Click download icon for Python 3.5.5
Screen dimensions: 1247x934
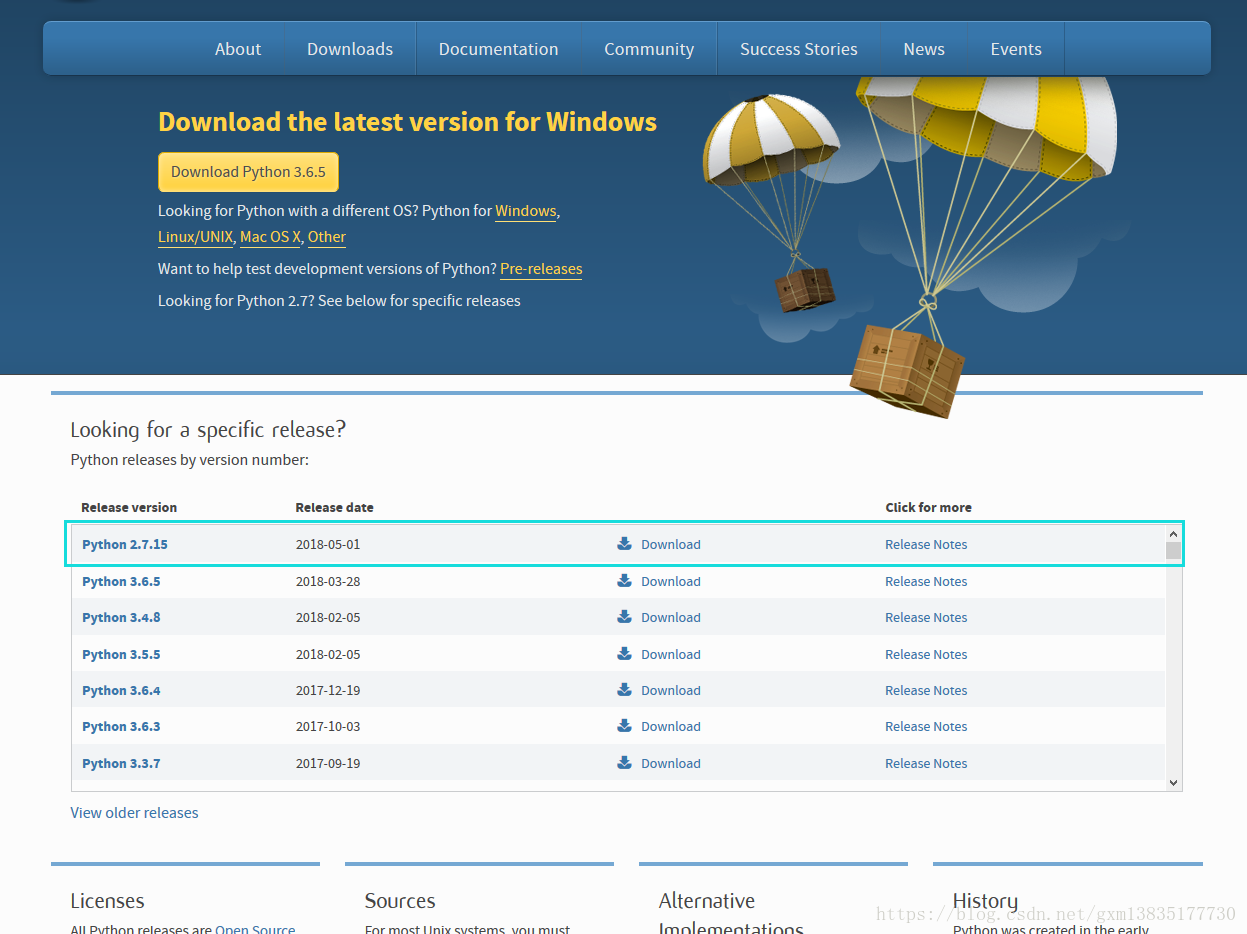pyautogui.click(x=624, y=654)
